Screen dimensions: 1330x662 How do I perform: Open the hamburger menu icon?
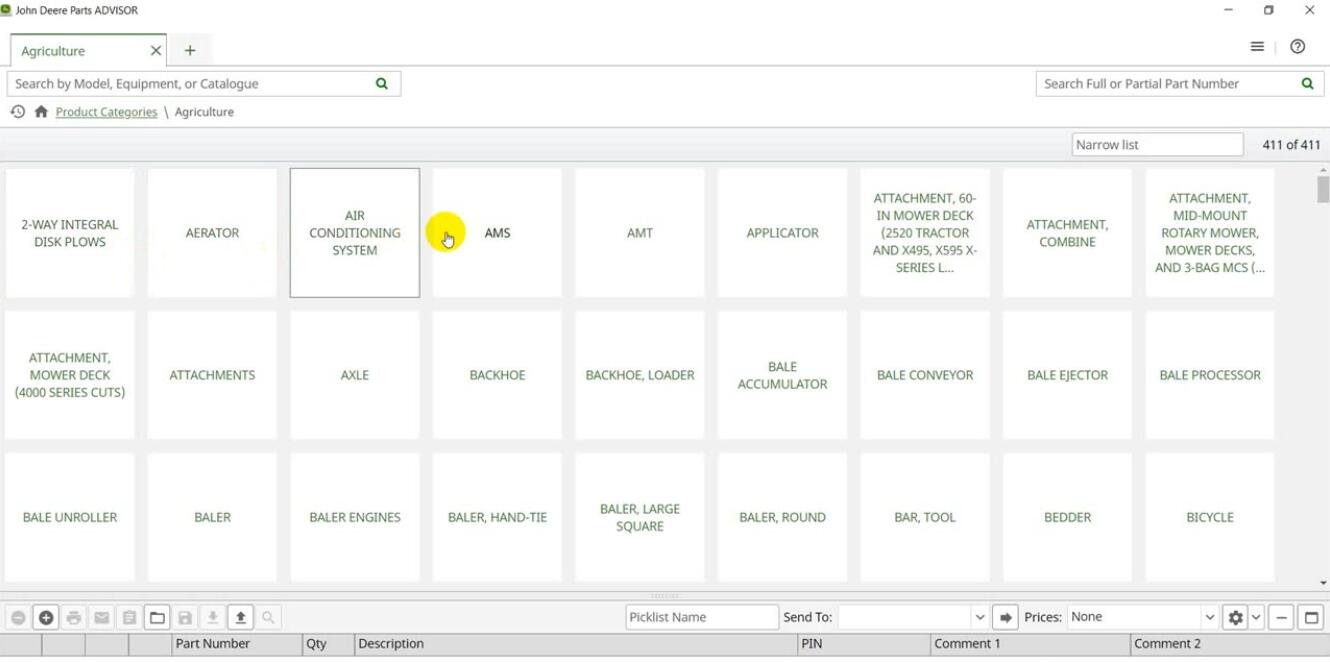pos(1257,47)
